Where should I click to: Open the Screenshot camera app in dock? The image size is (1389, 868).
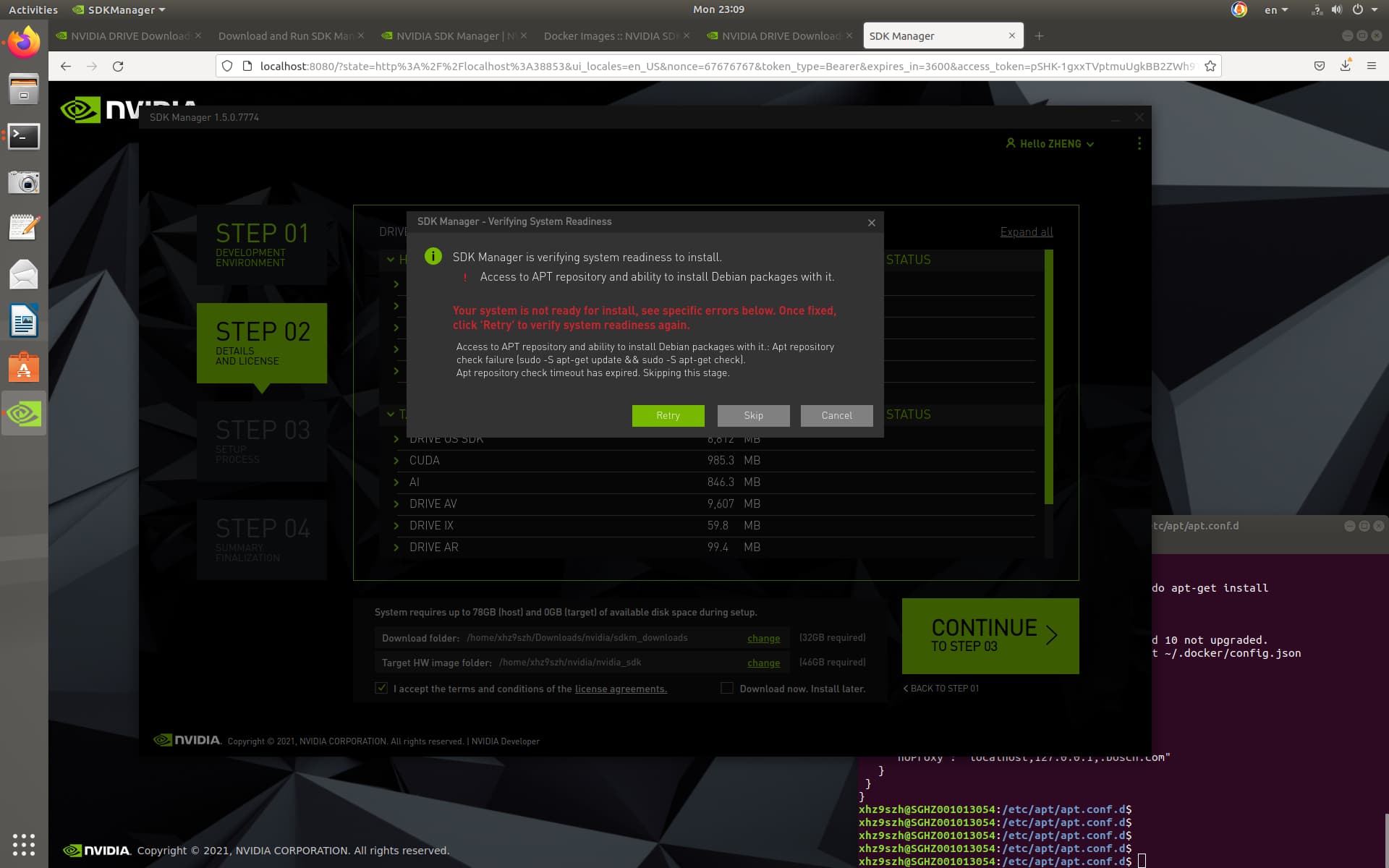pyautogui.click(x=24, y=182)
